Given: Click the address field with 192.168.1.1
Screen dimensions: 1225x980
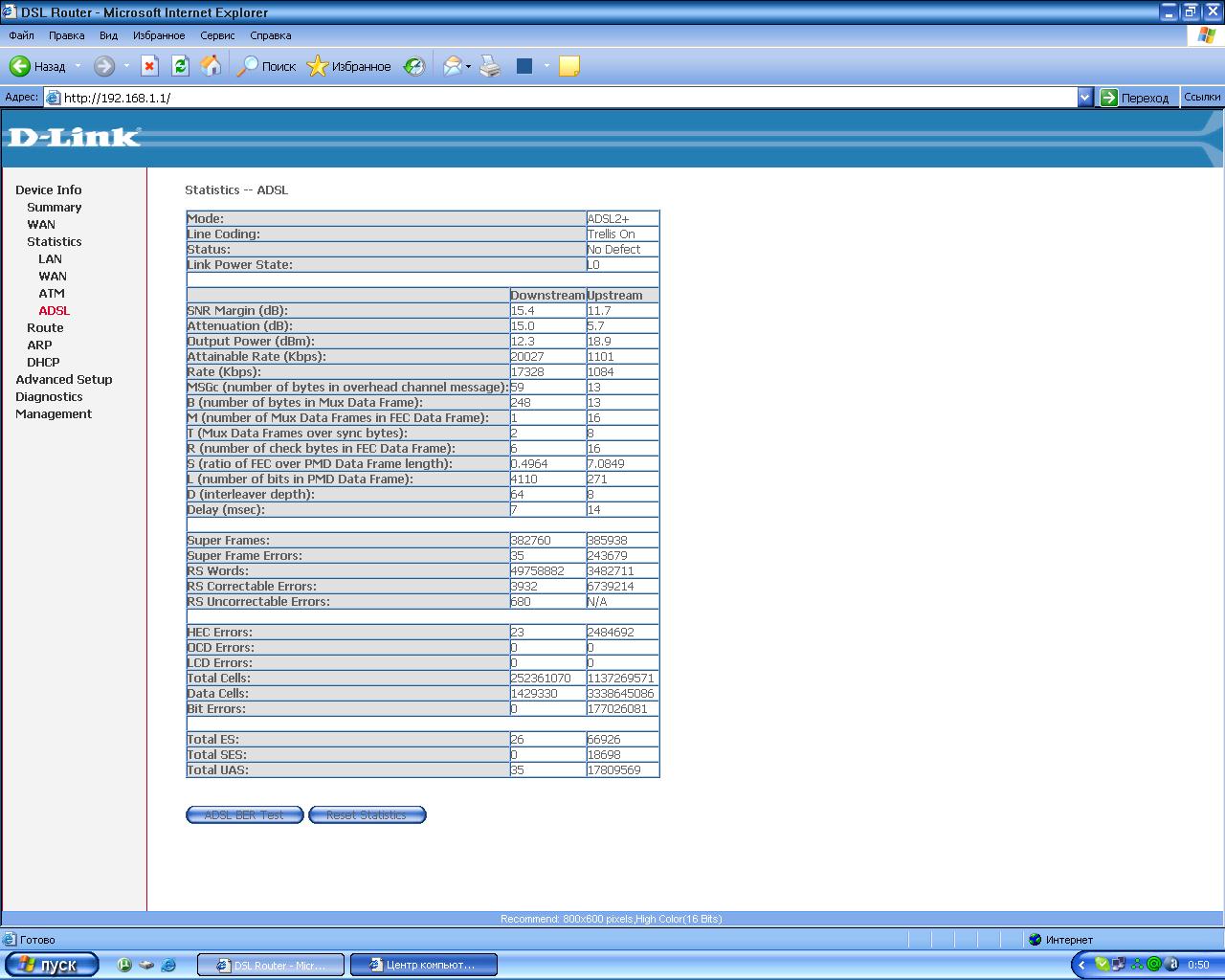Looking at the screenshot, I should [x=565, y=97].
